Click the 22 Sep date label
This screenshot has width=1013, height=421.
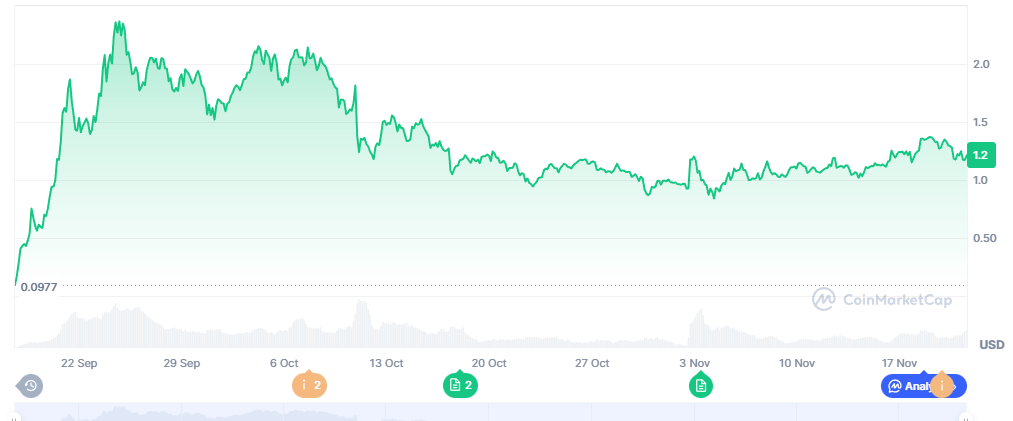pyautogui.click(x=79, y=363)
